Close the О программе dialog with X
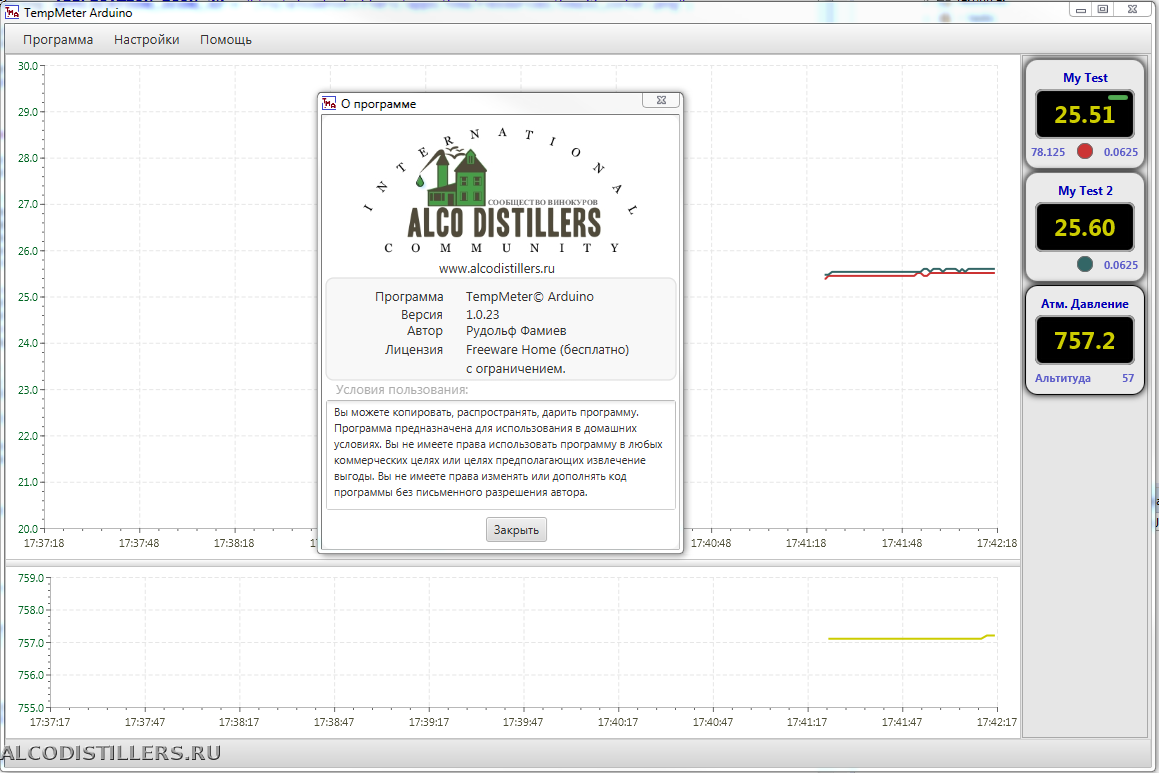 [662, 100]
